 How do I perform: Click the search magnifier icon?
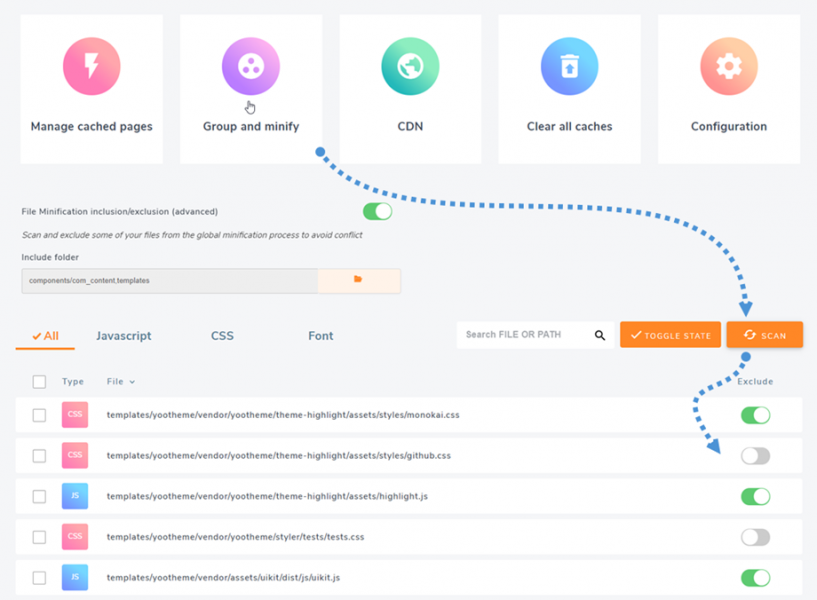(600, 336)
